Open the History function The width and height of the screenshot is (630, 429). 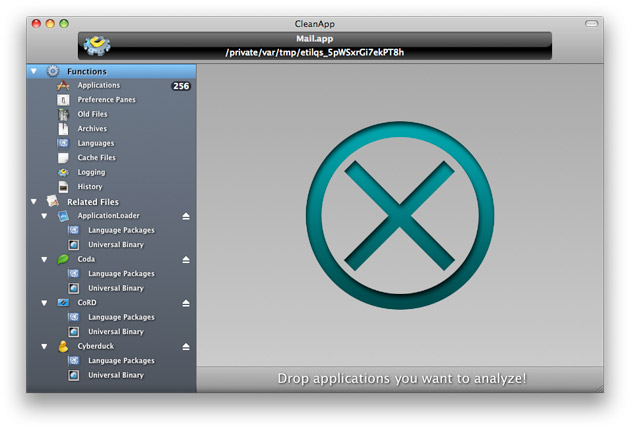tap(111, 187)
